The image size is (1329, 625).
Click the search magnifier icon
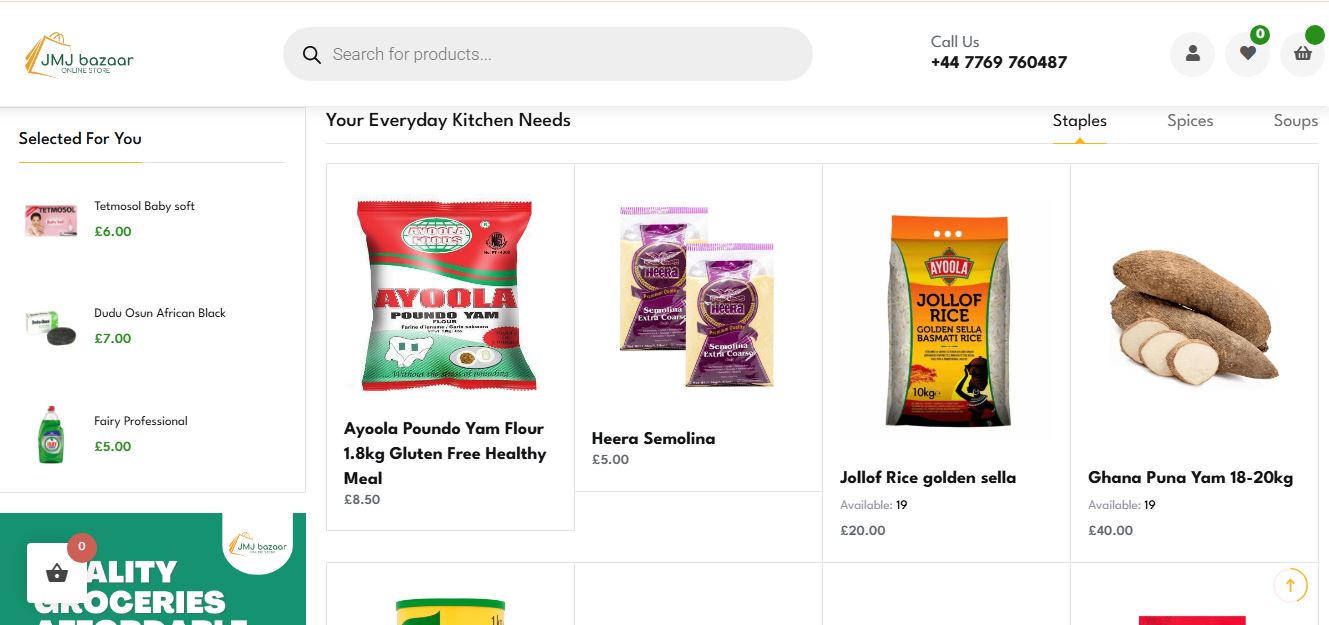pyautogui.click(x=312, y=54)
